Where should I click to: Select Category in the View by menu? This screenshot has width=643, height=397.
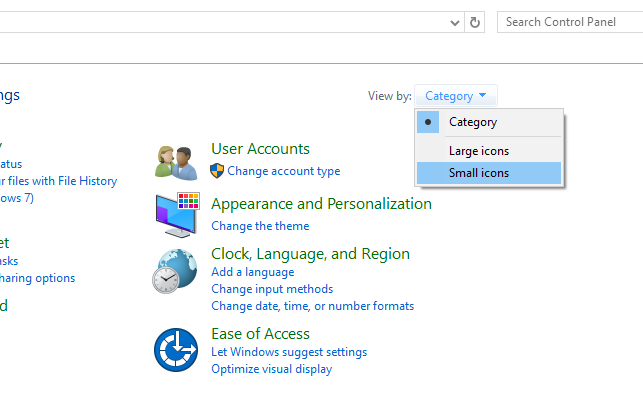click(x=489, y=122)
